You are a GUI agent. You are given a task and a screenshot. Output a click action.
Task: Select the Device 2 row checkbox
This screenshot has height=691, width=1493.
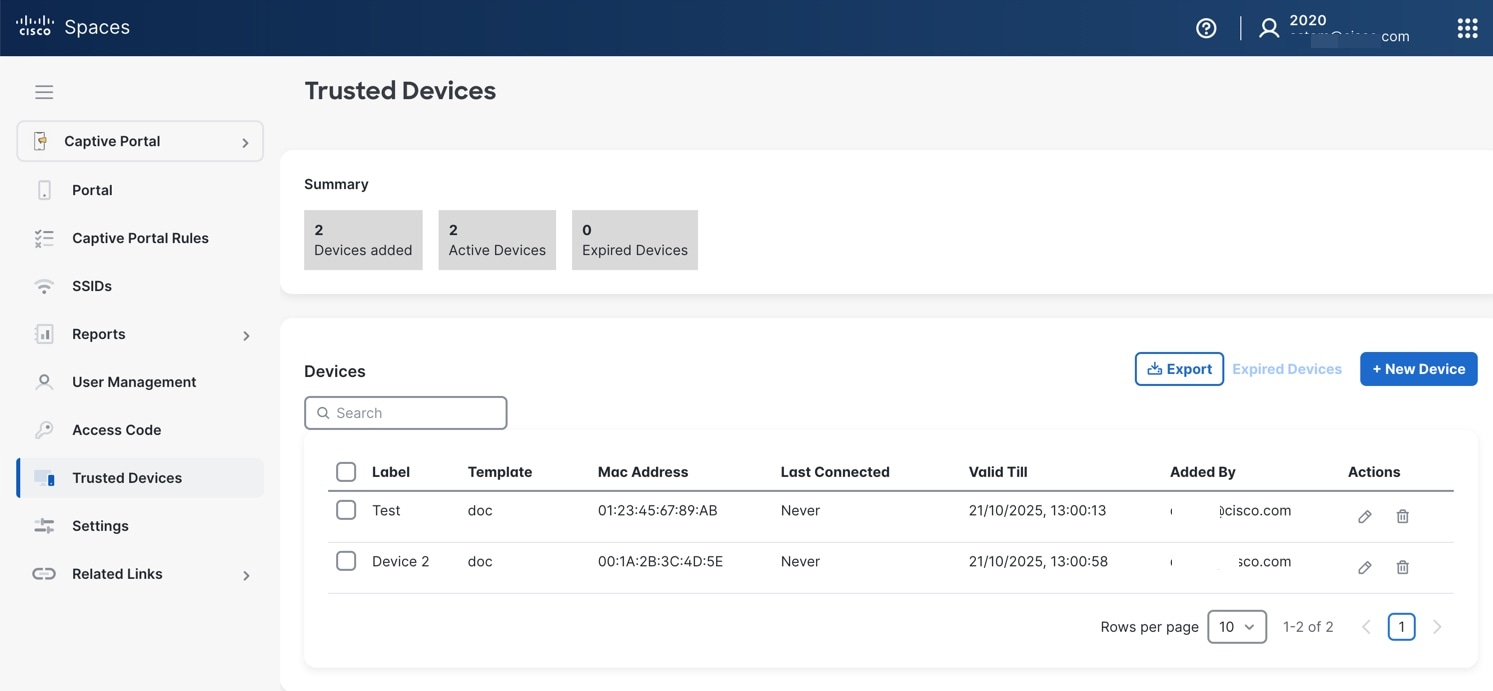click(x=346, y=561)
